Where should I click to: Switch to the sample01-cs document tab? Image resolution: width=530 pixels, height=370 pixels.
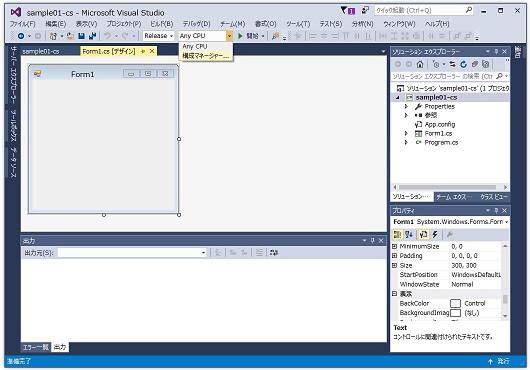(41, 51)
